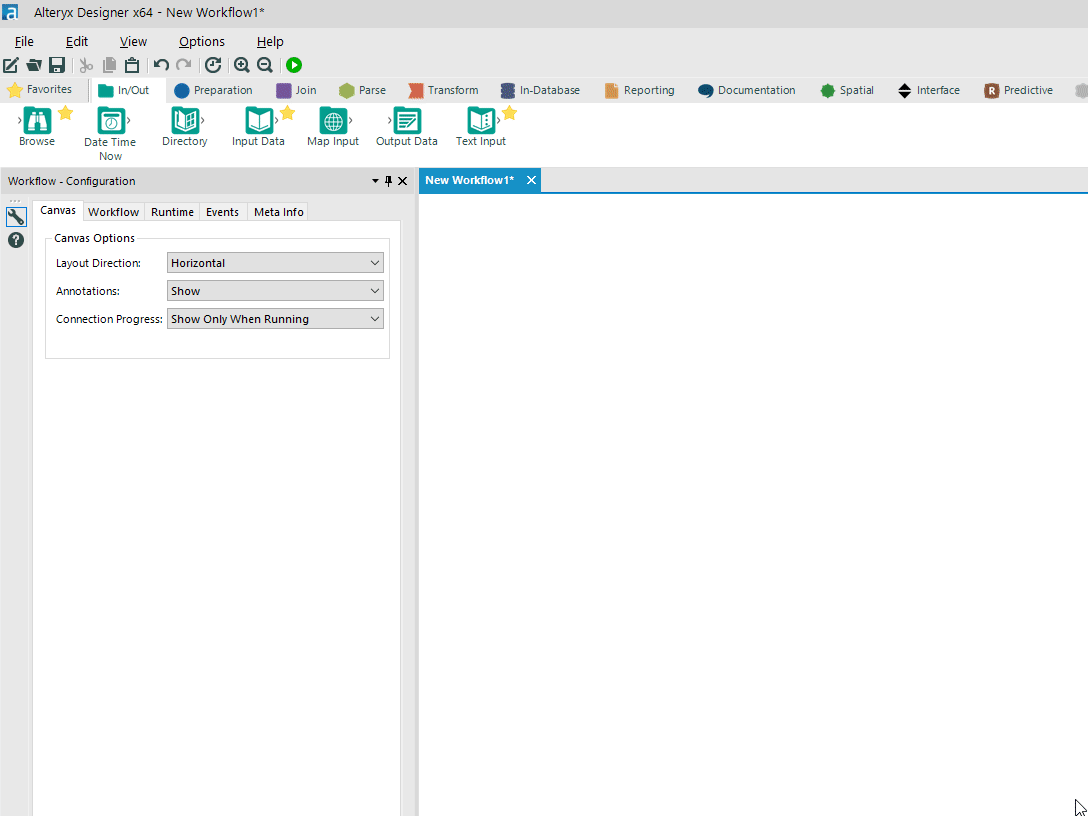Open help via the question mark icon

(16, 240)
